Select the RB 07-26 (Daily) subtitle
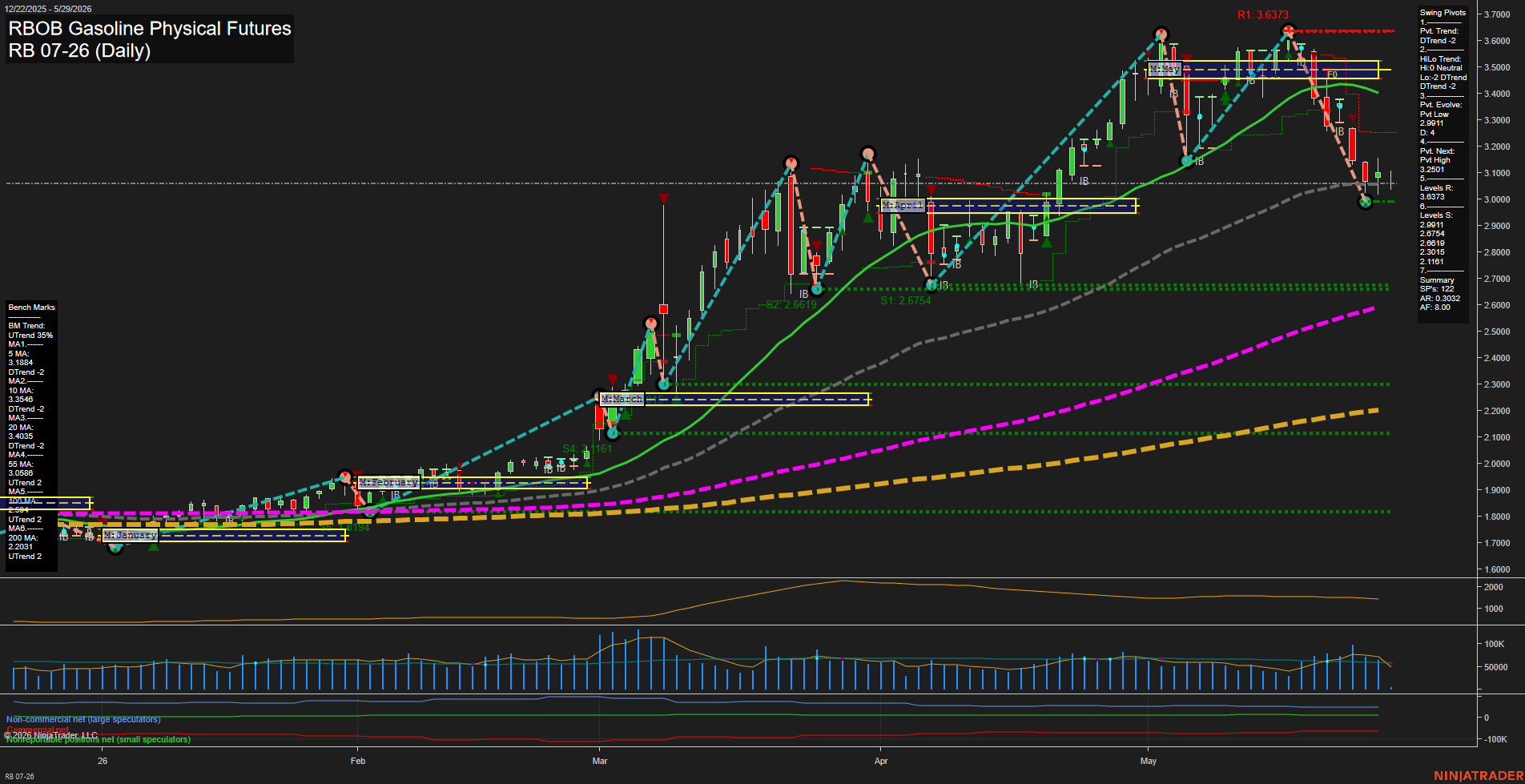The height and width of the screenshot is (784, 1525). tap(79, 50)
